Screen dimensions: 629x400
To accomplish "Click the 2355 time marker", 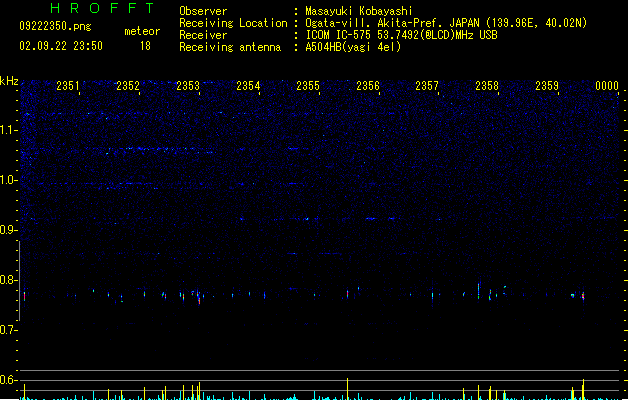I will 308,86.
